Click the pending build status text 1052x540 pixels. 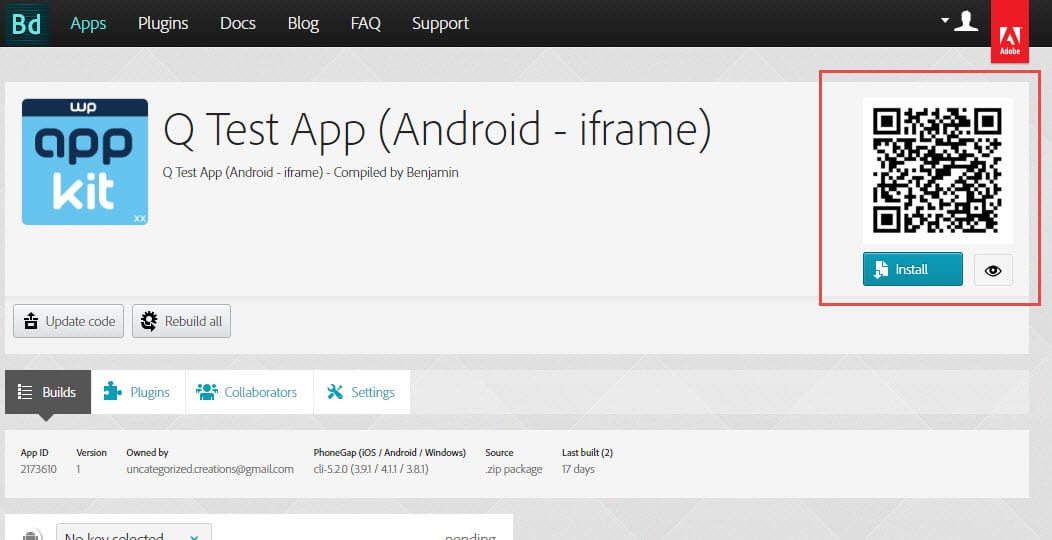pyautogui.click(x=470, y=536)
